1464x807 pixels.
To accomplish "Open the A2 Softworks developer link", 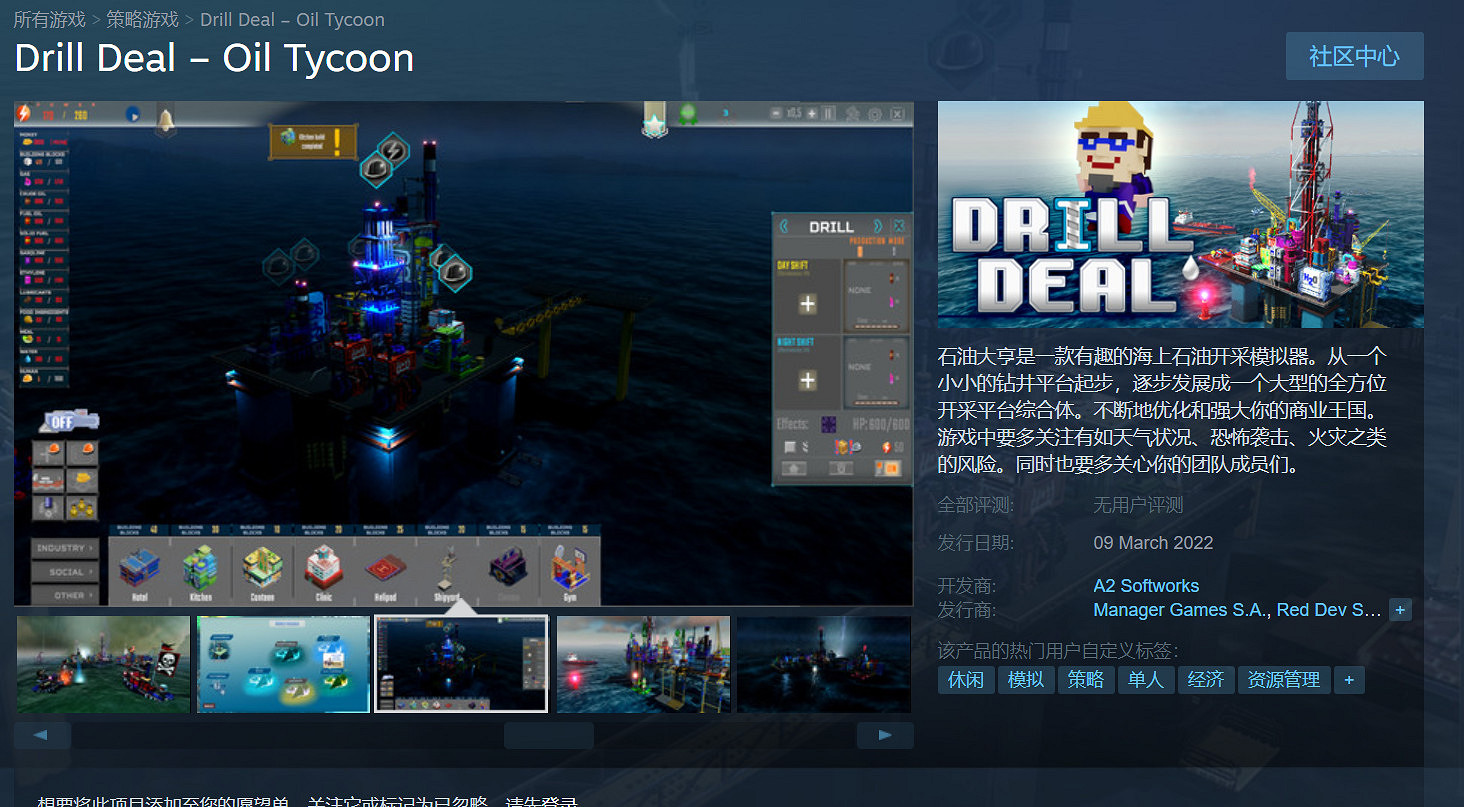I will pos(1145,585).
